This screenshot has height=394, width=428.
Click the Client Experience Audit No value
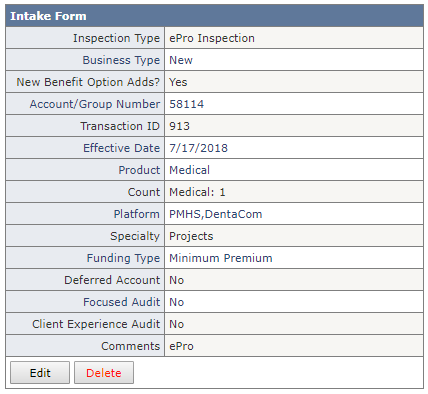coord(176,324)
